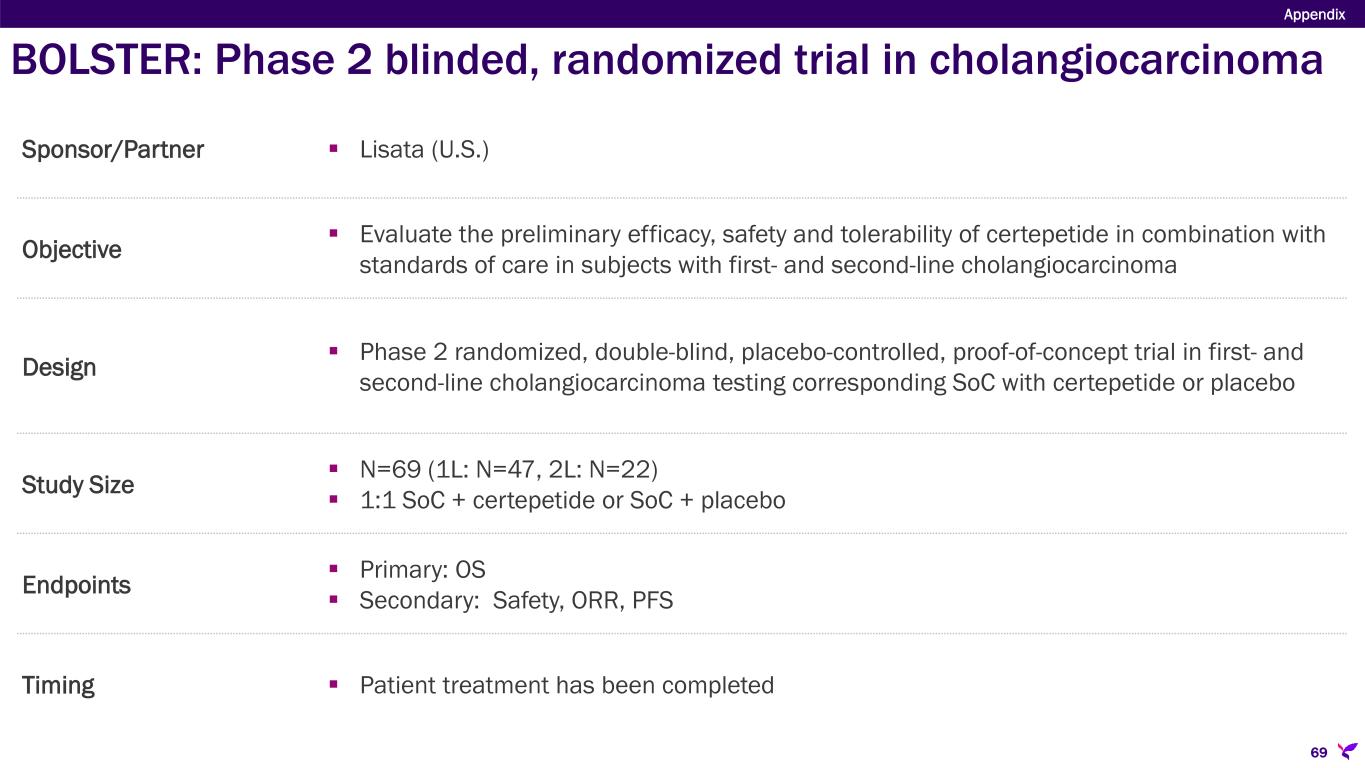Click the bullet before 'Phase 2 randomized, double-blind'
This screenshot has height=768, width=1365.
point(334,352)
